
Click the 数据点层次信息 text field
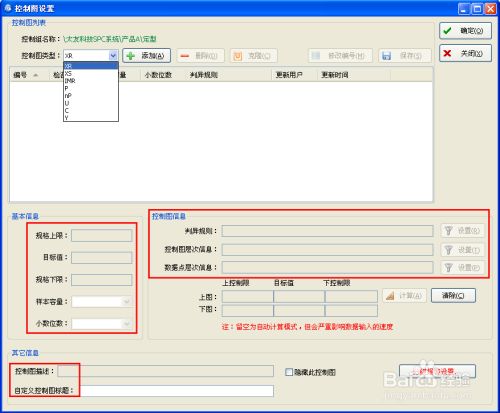click(327, 267)
